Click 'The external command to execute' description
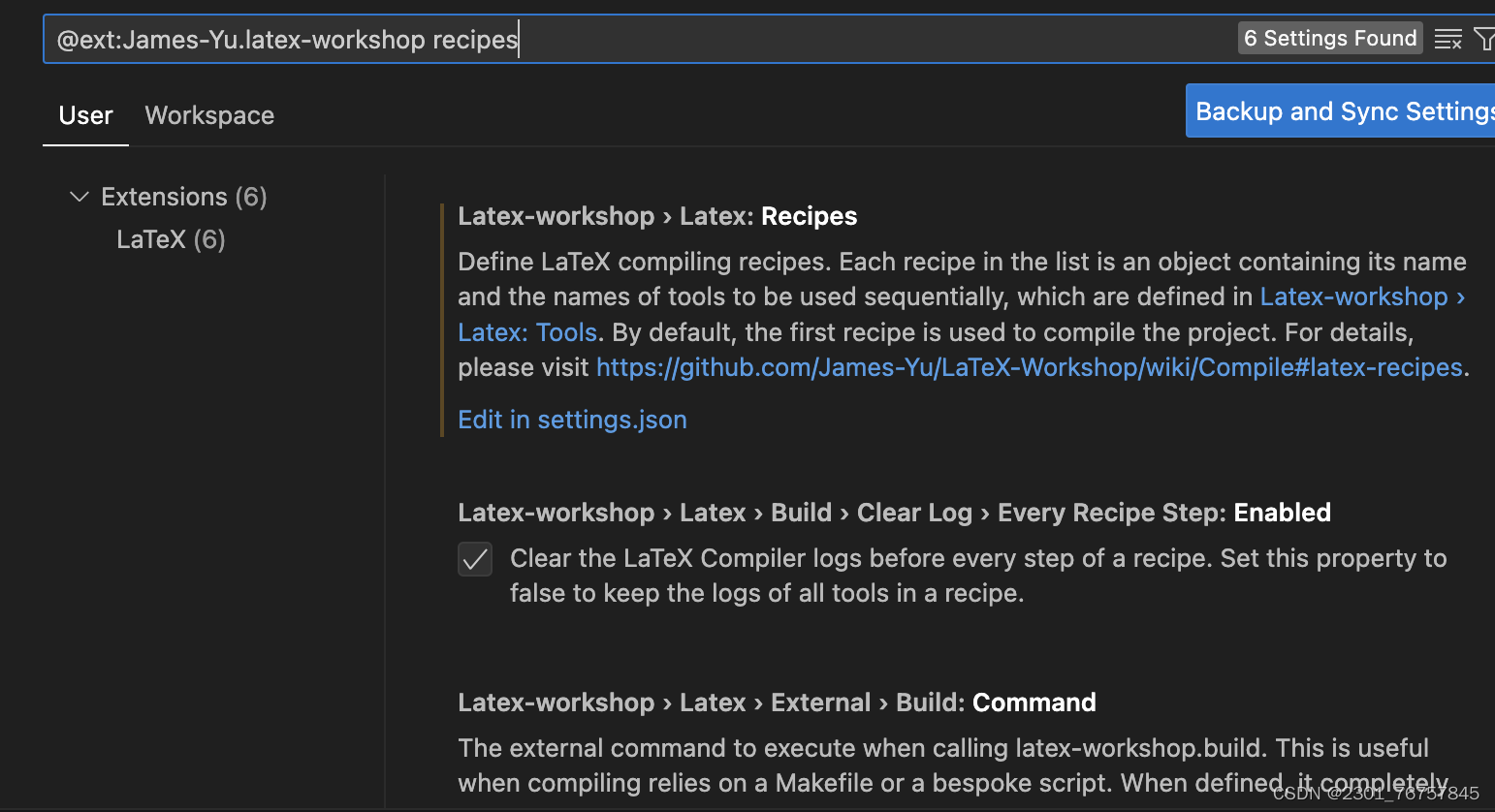Viewport: 1495px width, 812px height. point(953,765)
